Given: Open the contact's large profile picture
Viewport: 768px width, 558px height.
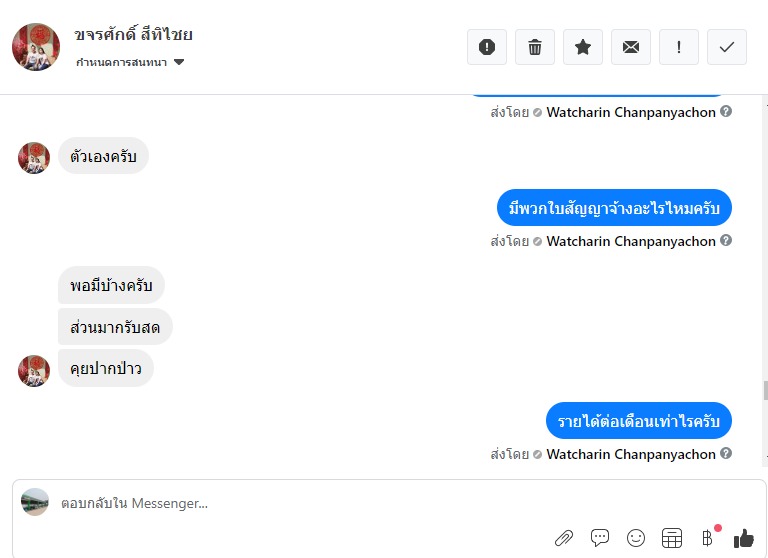Looking at the screenshot, I should [36, 47].
